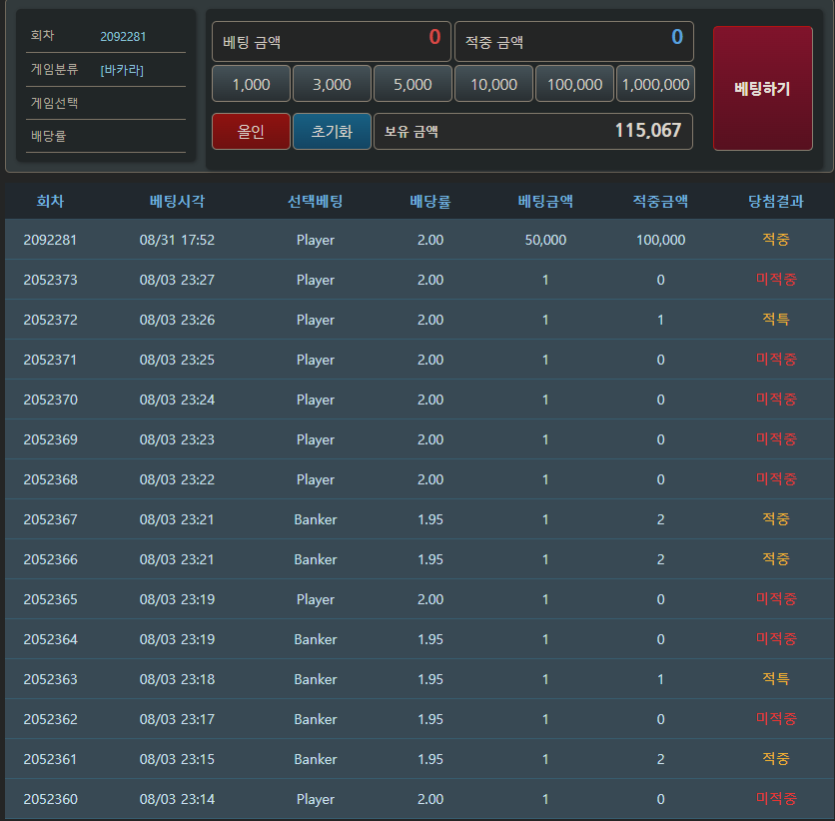This screenshot has width=835, height=821.
Task: Select table row with round 2092281
Action: click(x=420, y=240)
